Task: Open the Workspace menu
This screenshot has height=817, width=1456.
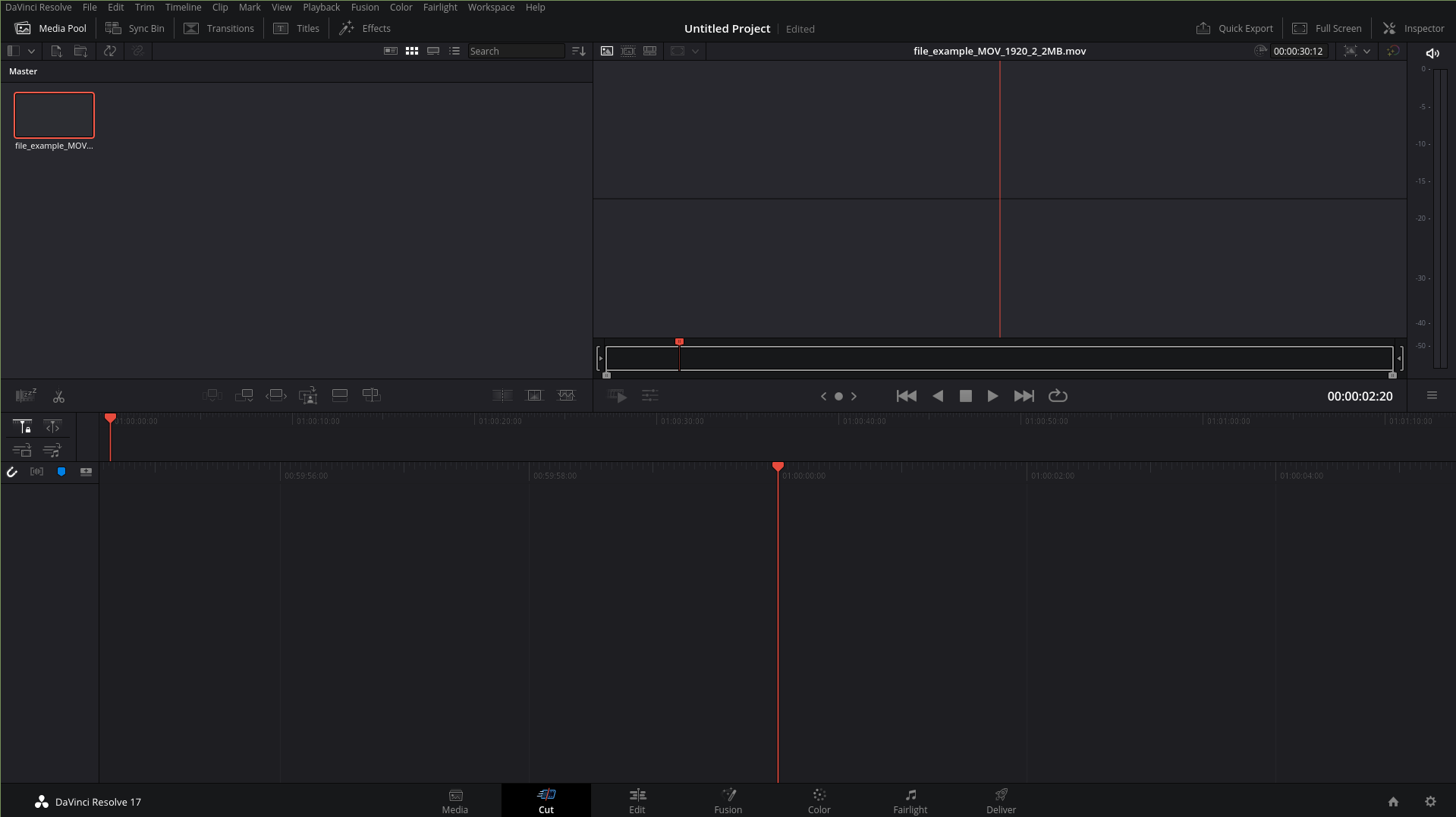Action: point(491,7)
